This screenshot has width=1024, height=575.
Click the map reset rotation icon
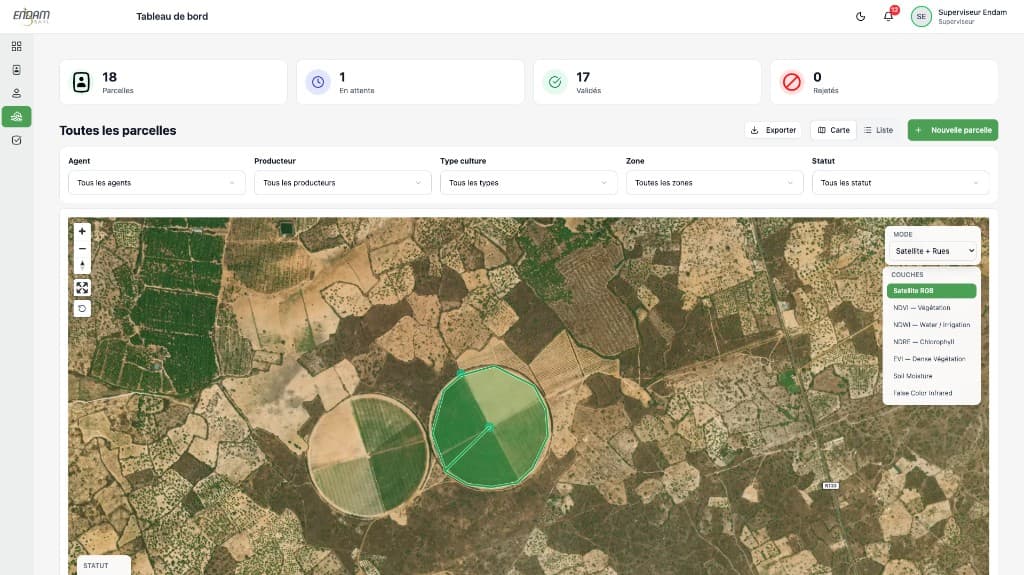click(82, 308)
